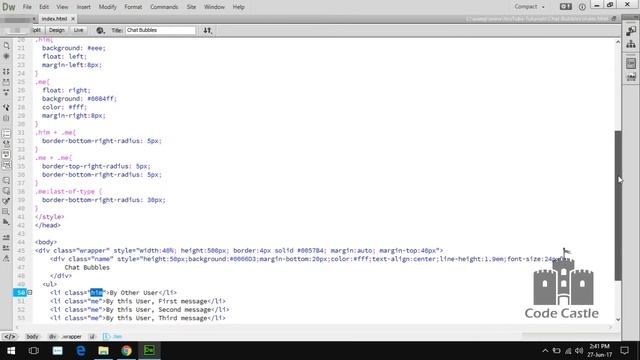The width and height of the screenshot is (640, 360).
Task: Show the Code Navigator
Action: 6,56
